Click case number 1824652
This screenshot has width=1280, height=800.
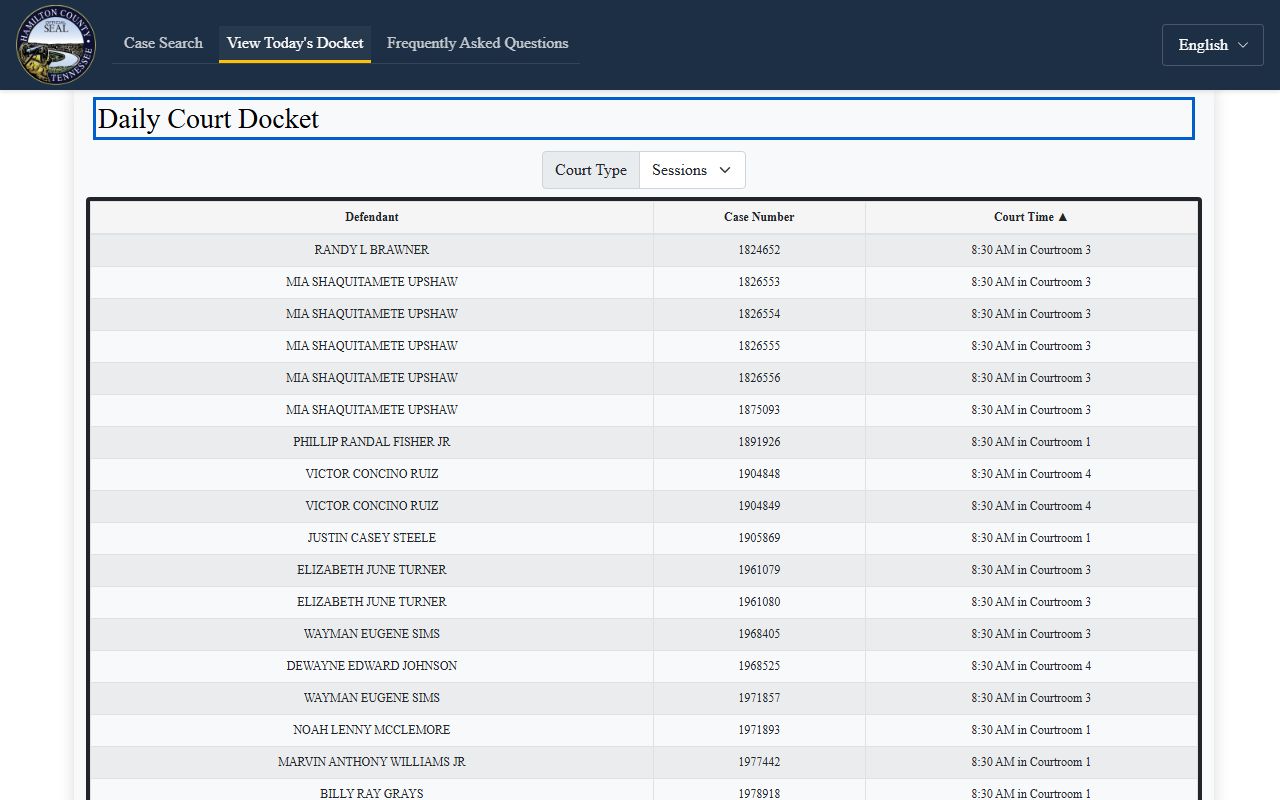click(759, 250)
